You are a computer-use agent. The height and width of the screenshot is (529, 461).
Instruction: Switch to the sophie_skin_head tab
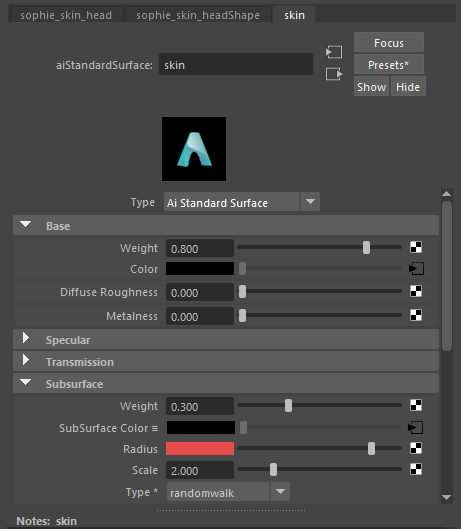[66, 15]
